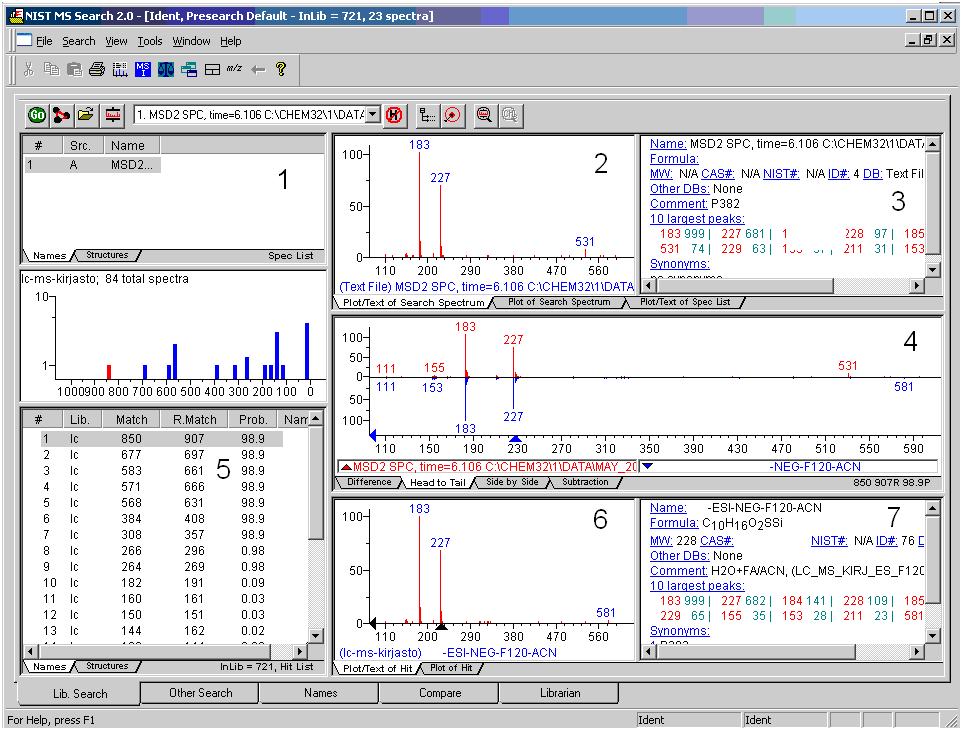Click the Paste clipboard icon

click(x=74, y=69)
